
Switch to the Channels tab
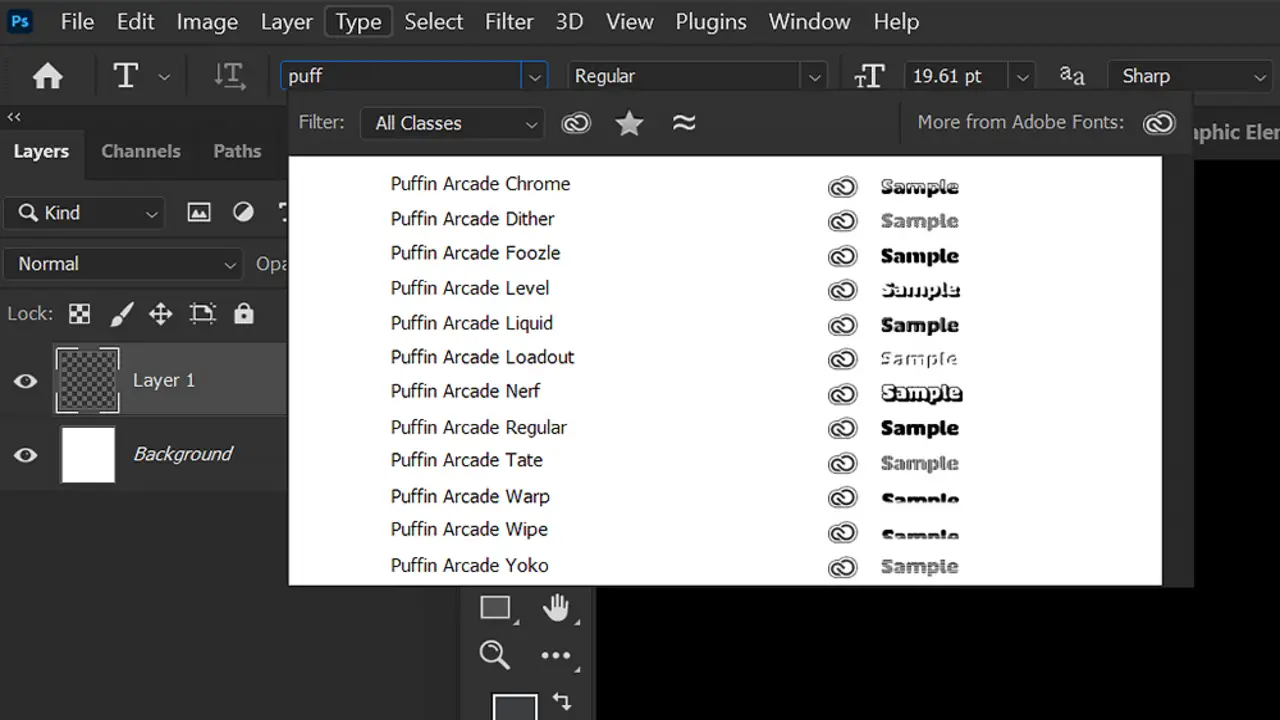click(x=141, y=151)
